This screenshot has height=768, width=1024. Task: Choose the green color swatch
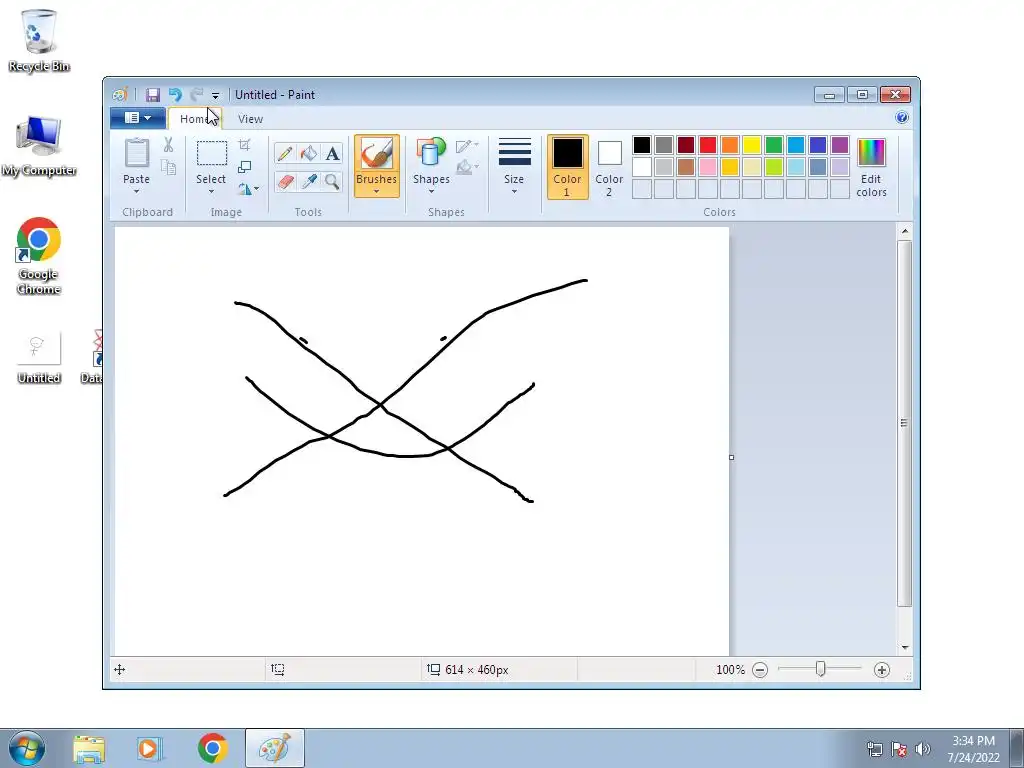pos(774,145)
